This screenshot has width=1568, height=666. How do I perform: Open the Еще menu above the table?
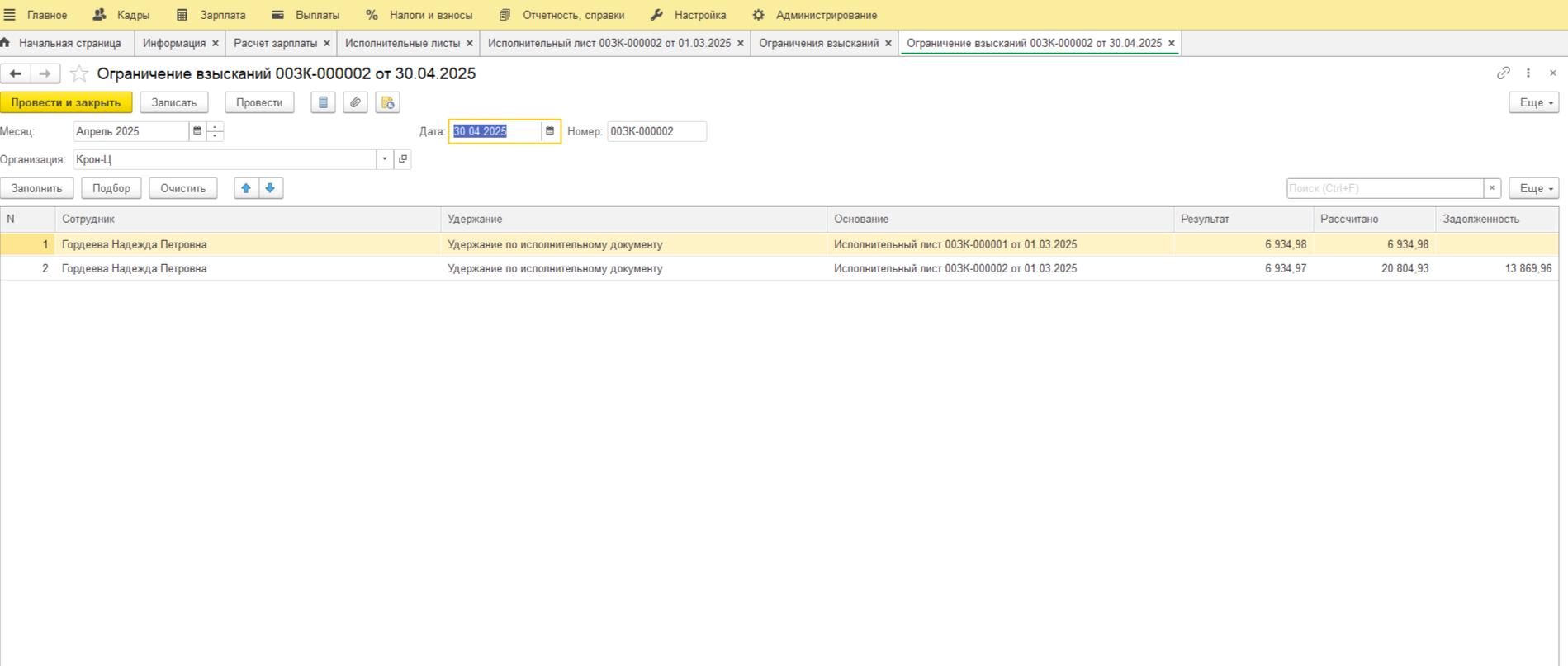point(1533,188)
